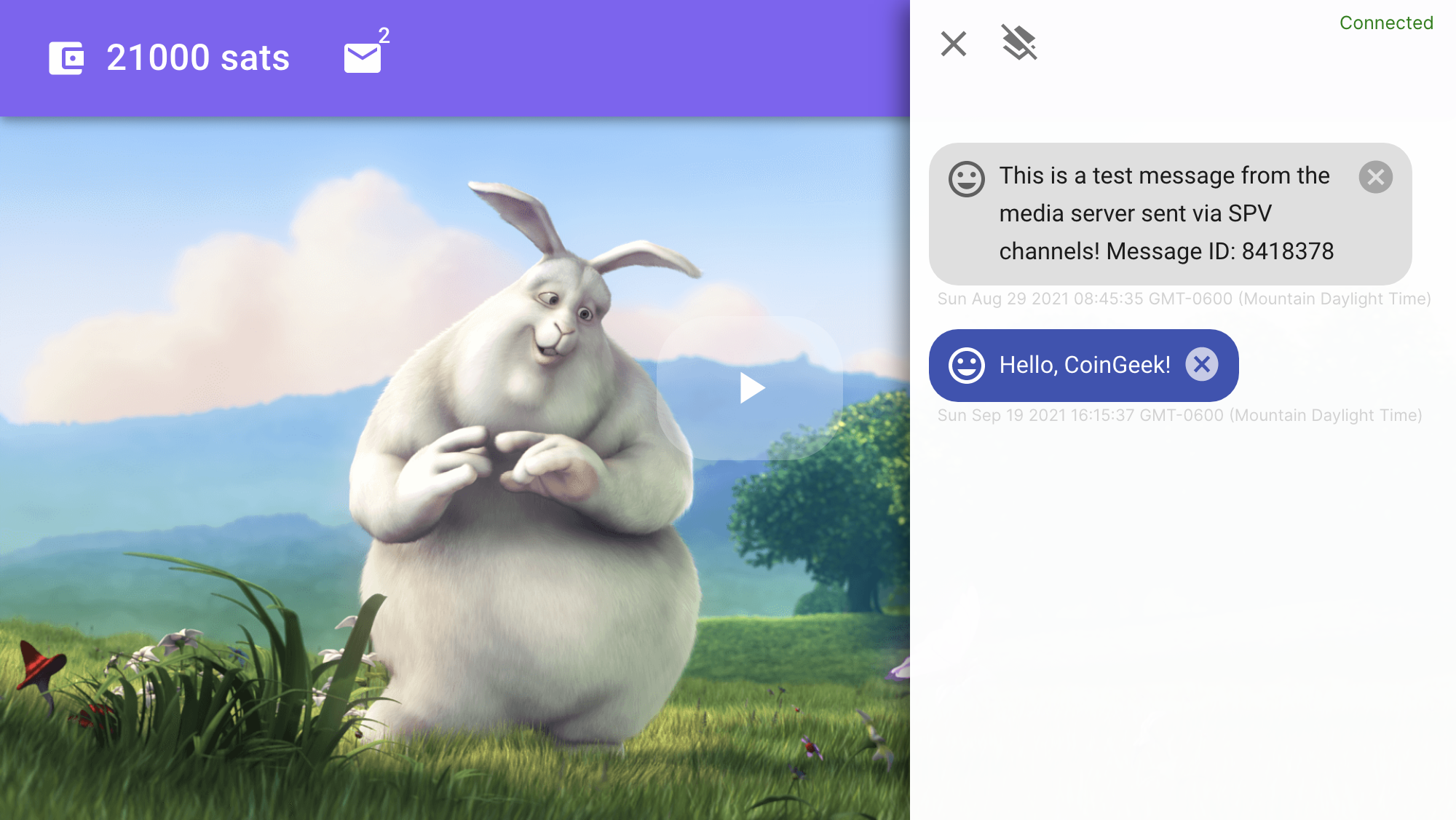The width and height of the screenshot is (1456, 820).
Task: Click the test message text from media server
Action: tap(1166, 213)
